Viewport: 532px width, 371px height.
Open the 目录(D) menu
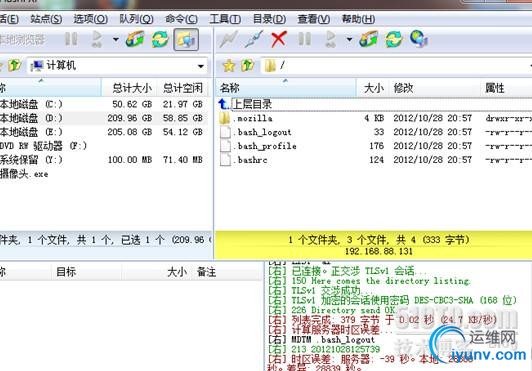click(269, 19)
